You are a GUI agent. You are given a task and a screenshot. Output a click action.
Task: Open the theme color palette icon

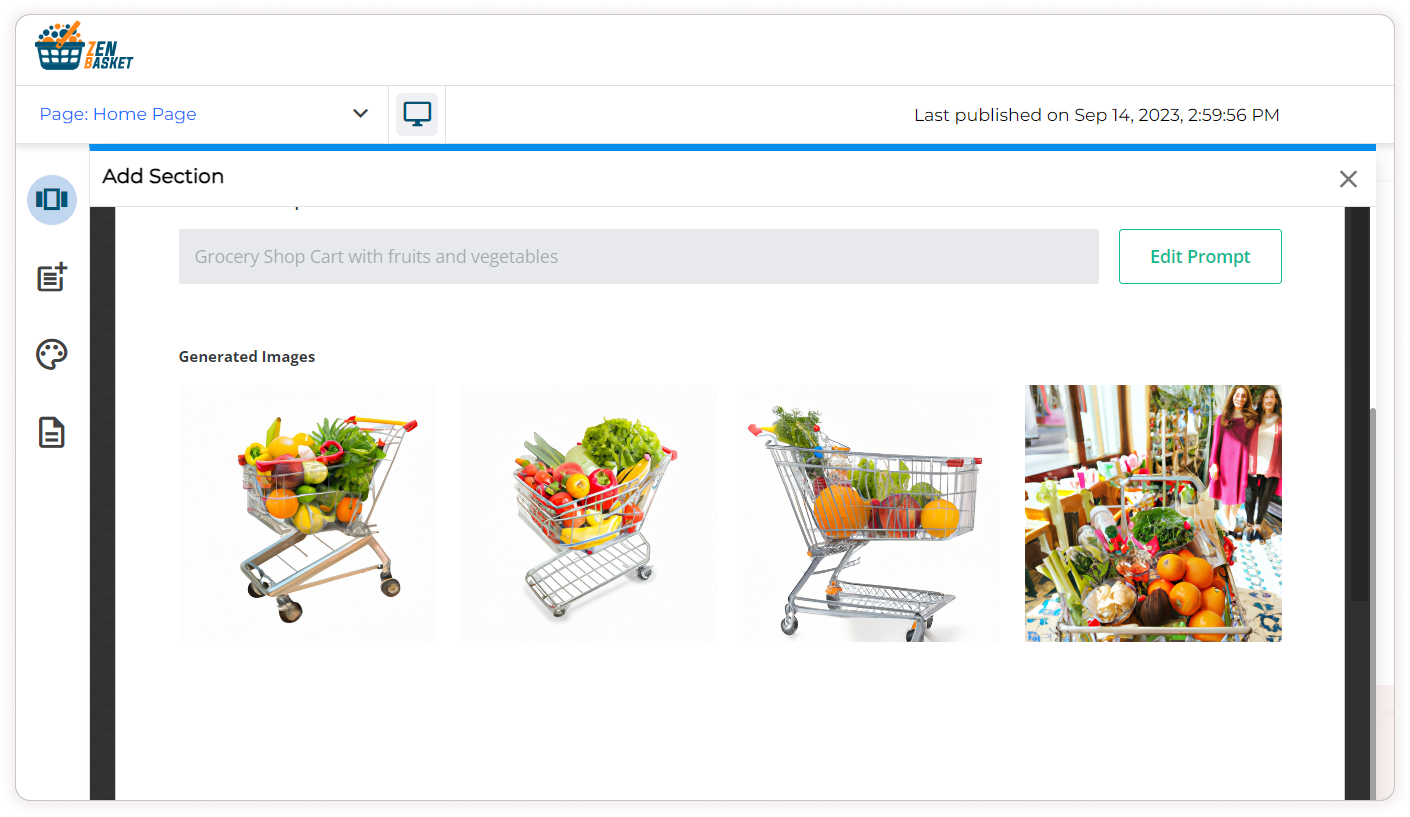pos(52,355)
